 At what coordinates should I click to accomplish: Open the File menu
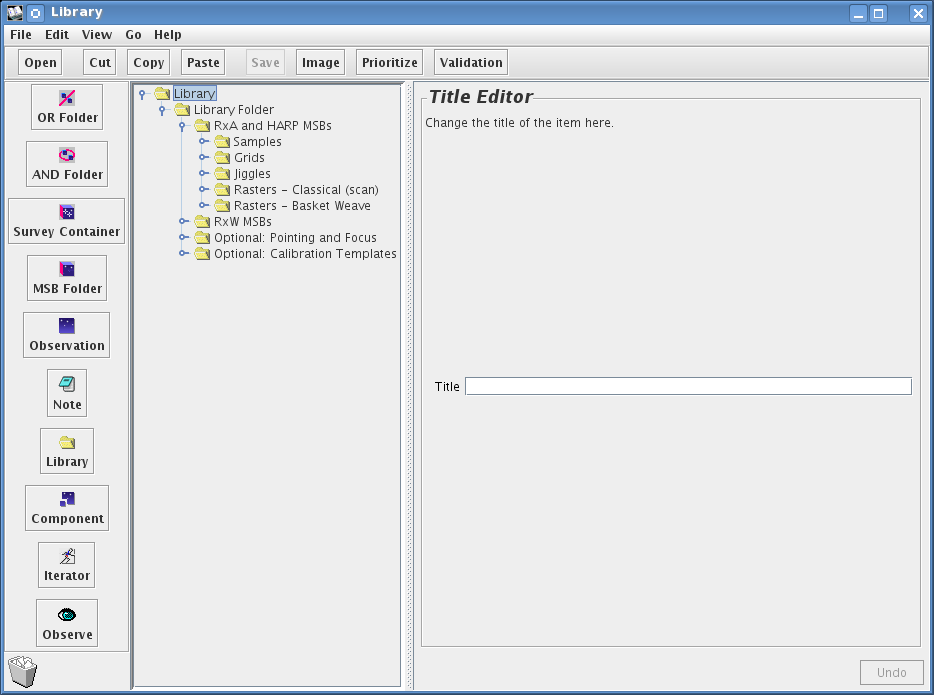21,35
